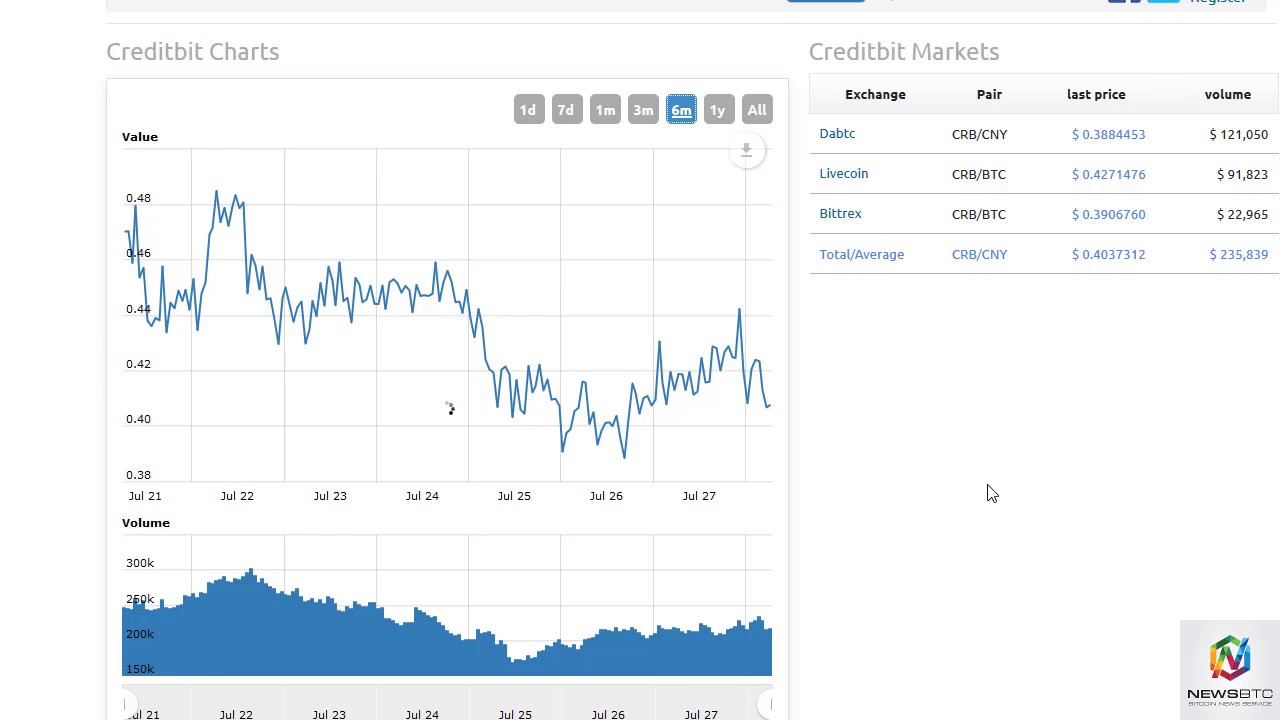The image size is (1280, 720).
Task: Click the Jul 26 label on value chart axis
Action: 606,495
